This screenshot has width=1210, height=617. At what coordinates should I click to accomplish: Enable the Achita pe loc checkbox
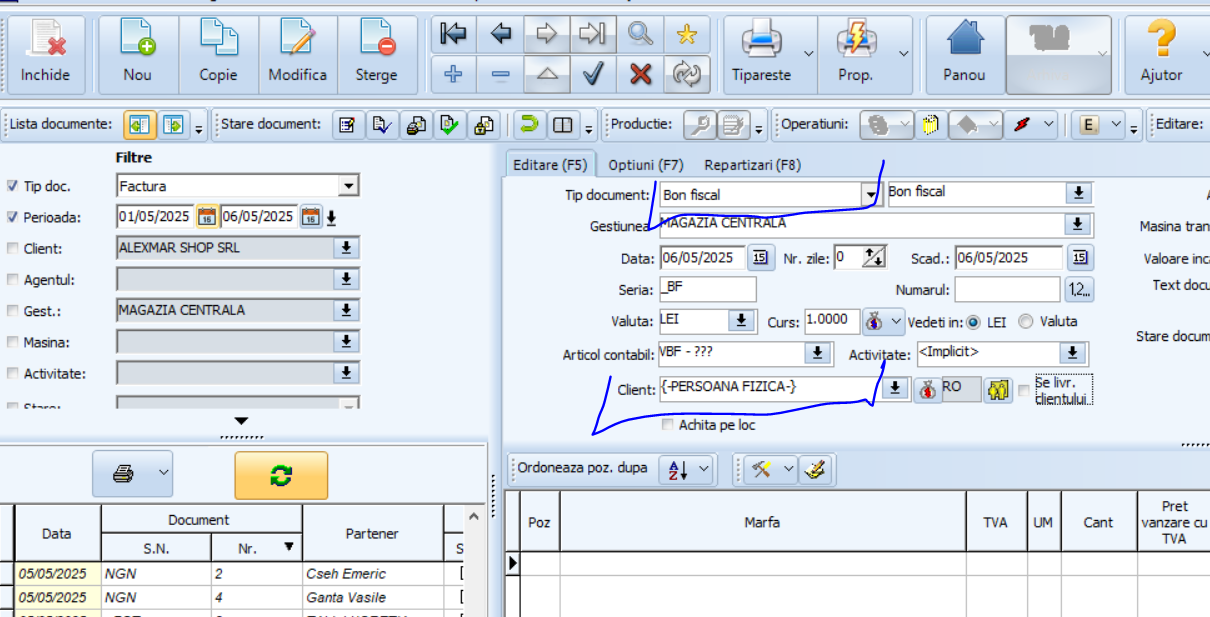[668, 425]
